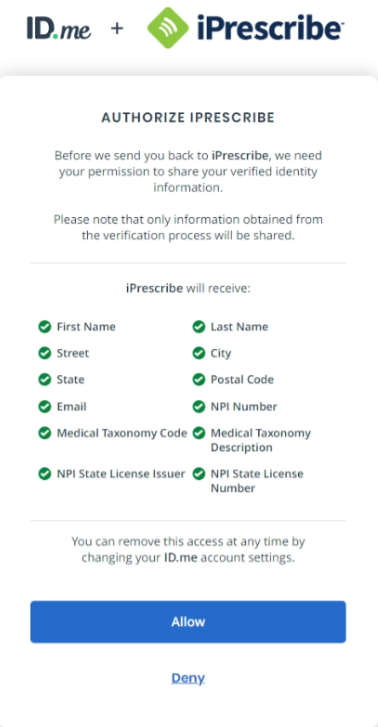Image resolution: width=378 pixels, height=727 pixels.
Task: Click the check beside Medical Taxonomy Code
Action: (x=45, y=433)
